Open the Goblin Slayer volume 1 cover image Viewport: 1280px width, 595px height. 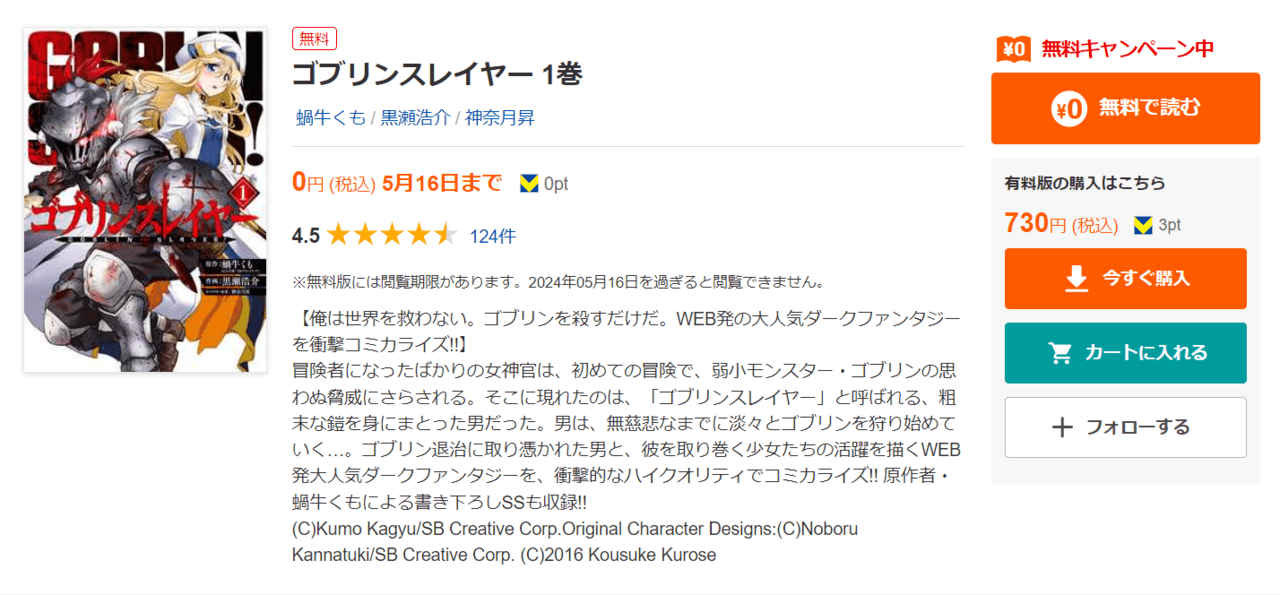point(145,200)
